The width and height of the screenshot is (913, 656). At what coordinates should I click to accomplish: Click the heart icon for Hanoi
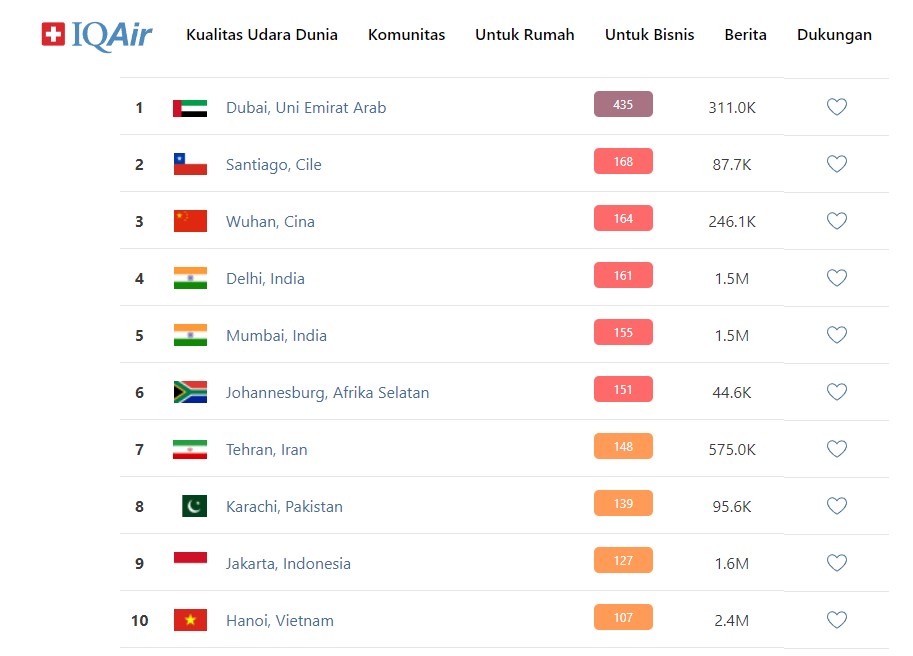[837, 620]
